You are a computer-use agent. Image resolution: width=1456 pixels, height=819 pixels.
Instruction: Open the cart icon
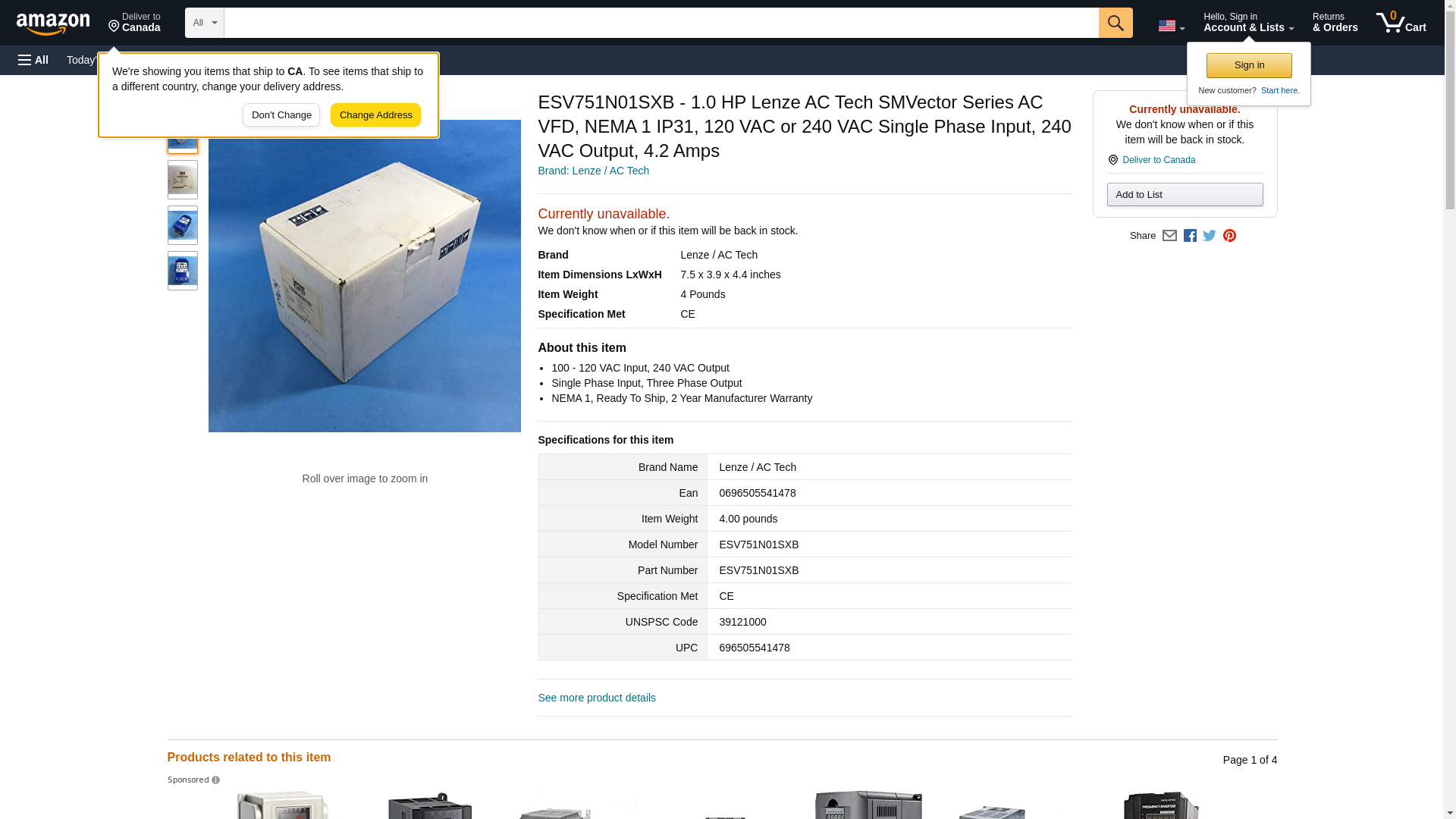click(x=1401, y=22)
